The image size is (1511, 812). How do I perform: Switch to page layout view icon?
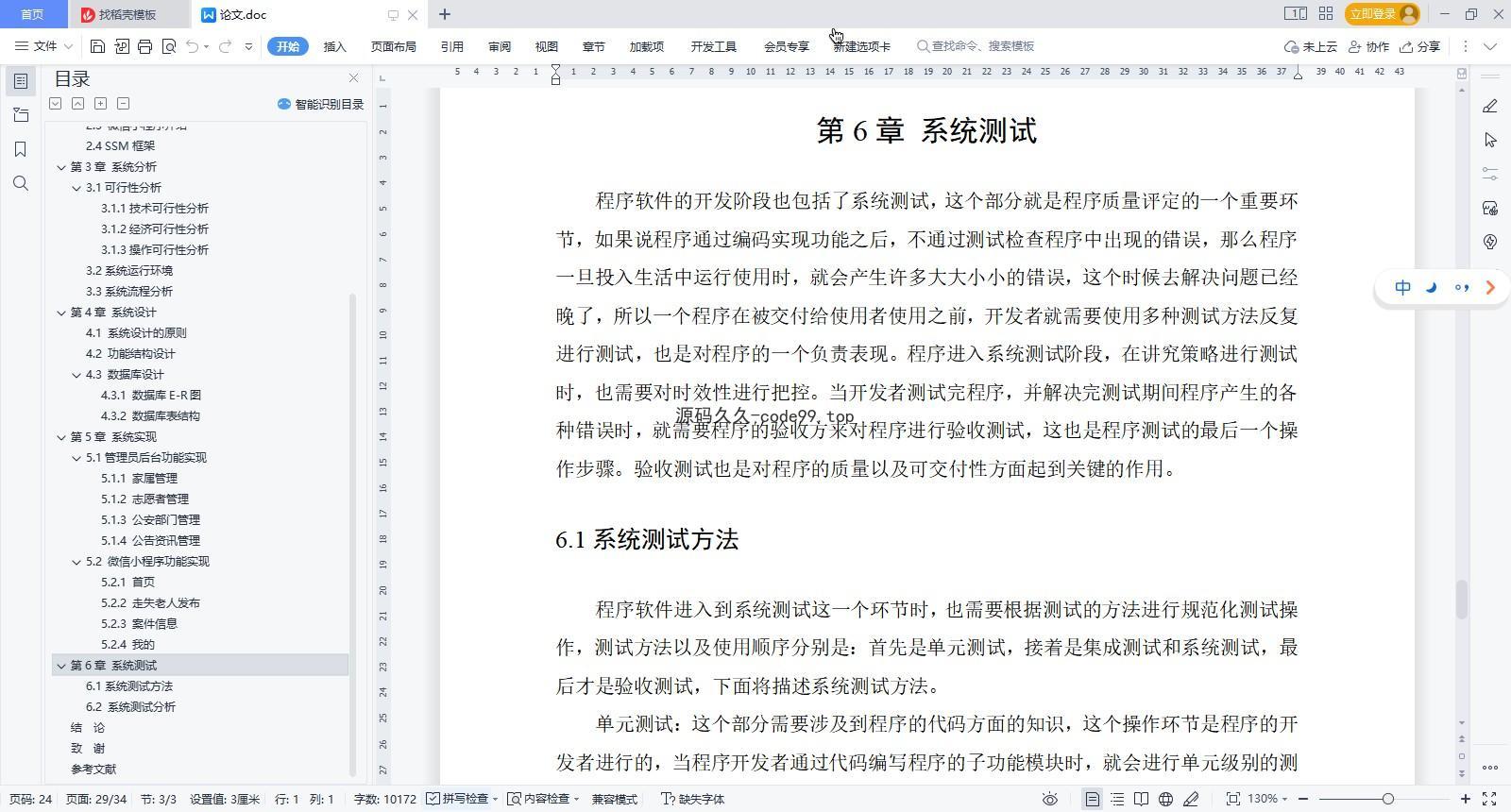tap(1092, 799)
